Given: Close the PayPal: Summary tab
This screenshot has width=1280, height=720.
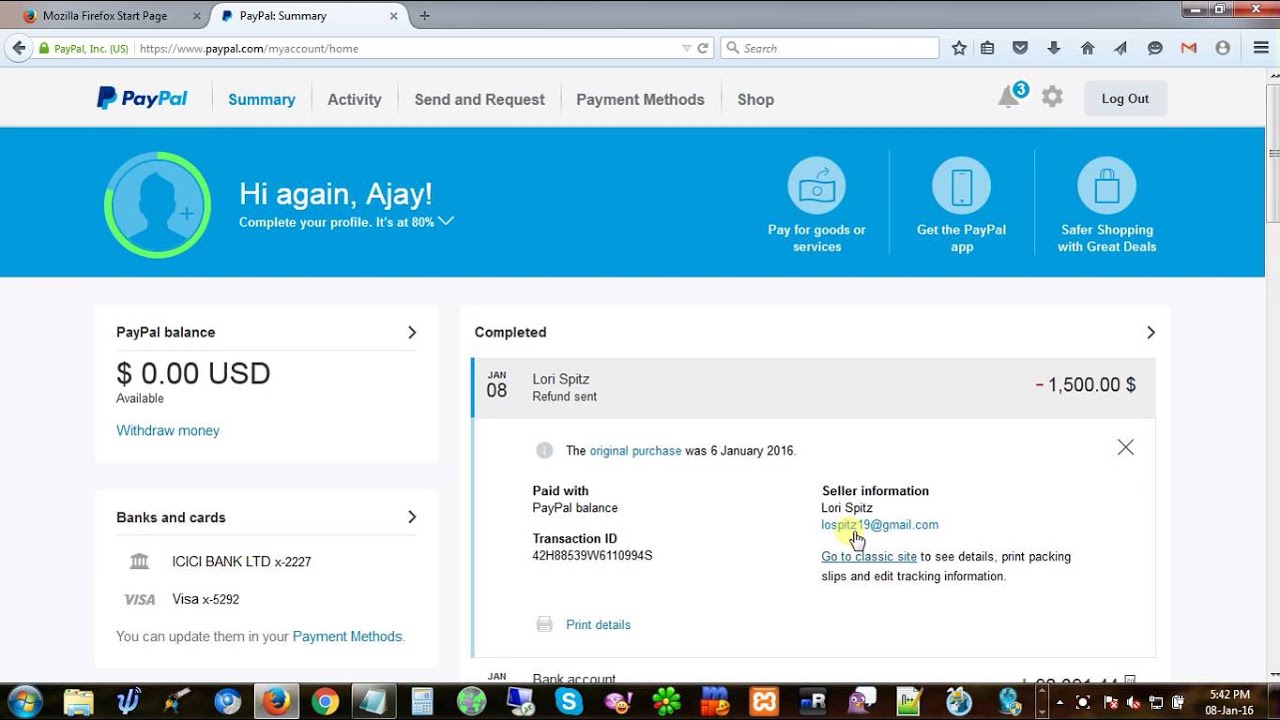Looking at the screenshot, I should click(x=394, y=16).
